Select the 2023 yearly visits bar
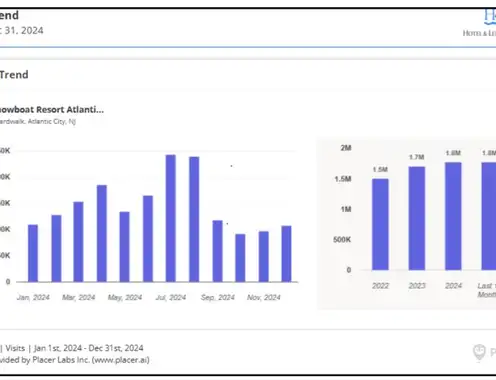Image resolution: width=496 pixels, height=380 pixels. point(417,218)
